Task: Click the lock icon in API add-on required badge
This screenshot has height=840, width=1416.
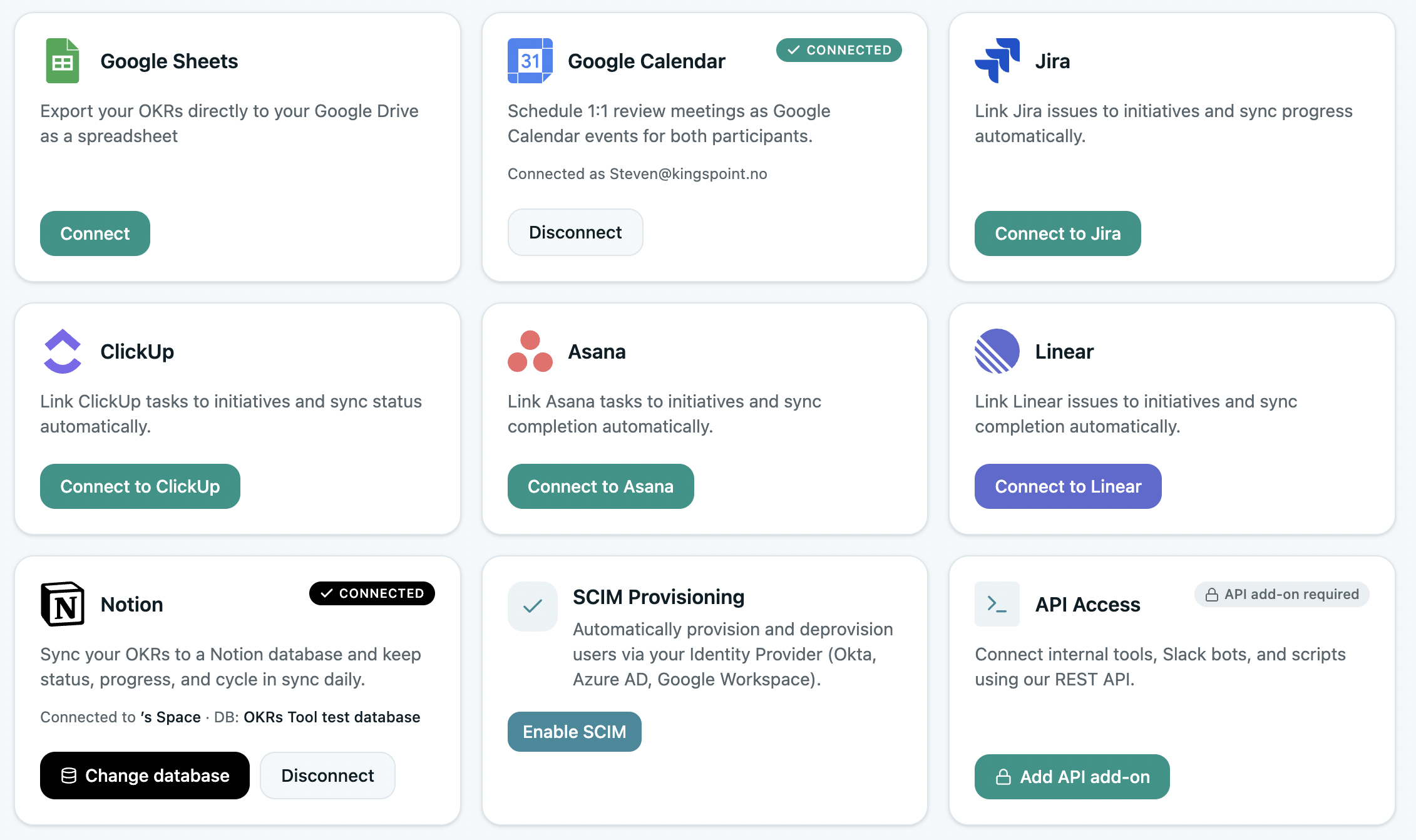Action: click(x=1212, y=595)
